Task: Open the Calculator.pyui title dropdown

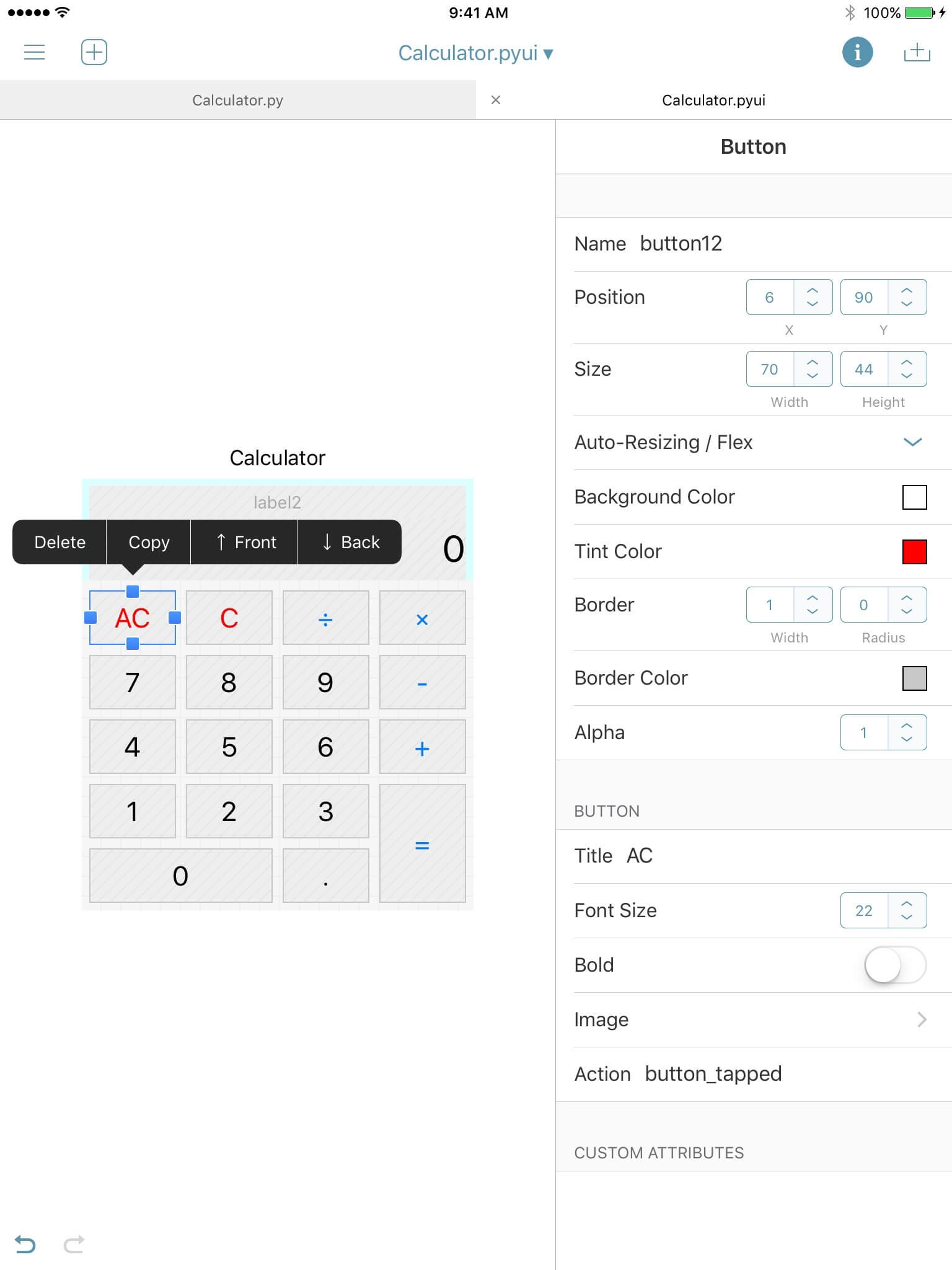Action: [x=475, y=53]
